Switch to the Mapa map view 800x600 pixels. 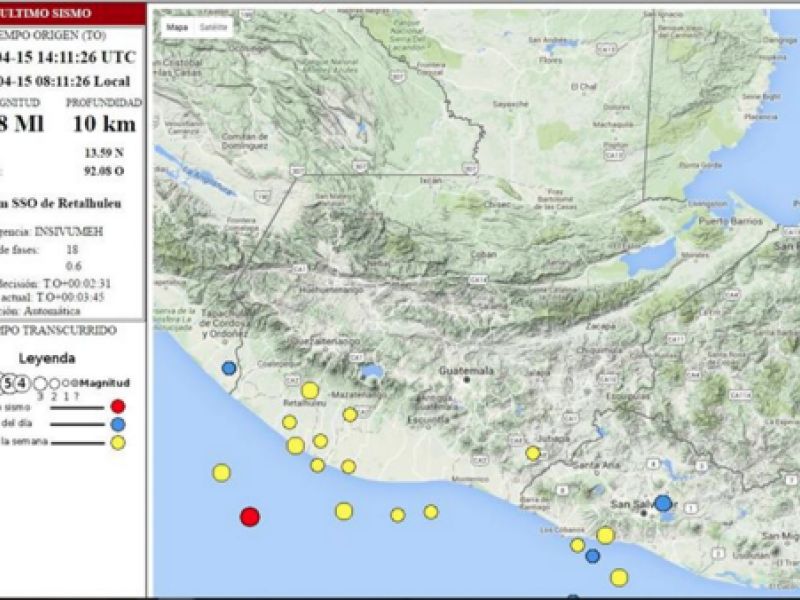[x=177, y=28]
